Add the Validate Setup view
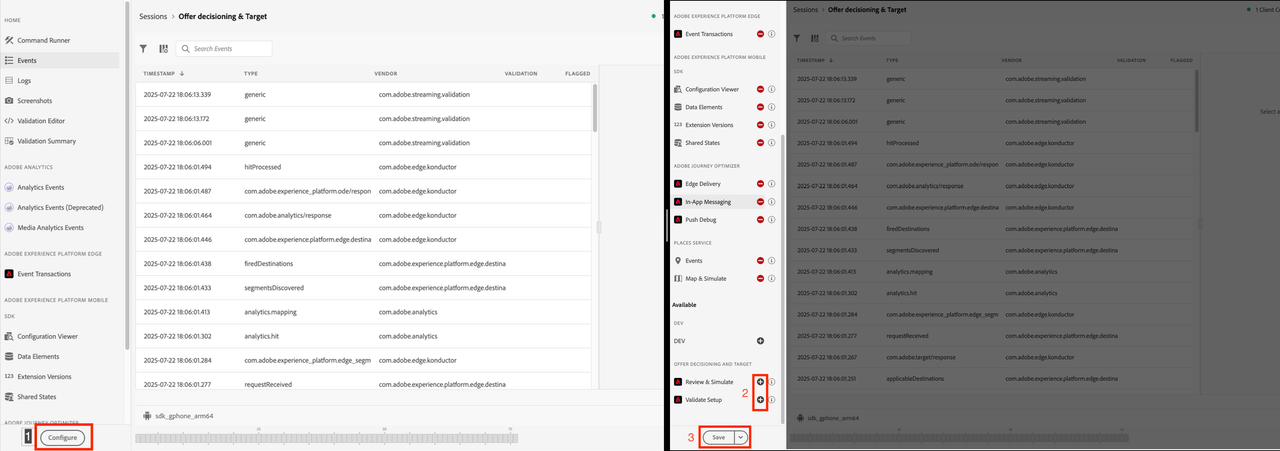 click(x=760, y=400)
